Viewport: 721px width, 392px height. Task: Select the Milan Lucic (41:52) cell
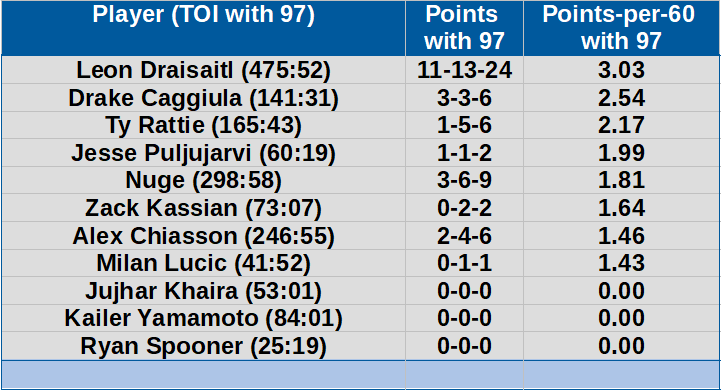point(203,263)
